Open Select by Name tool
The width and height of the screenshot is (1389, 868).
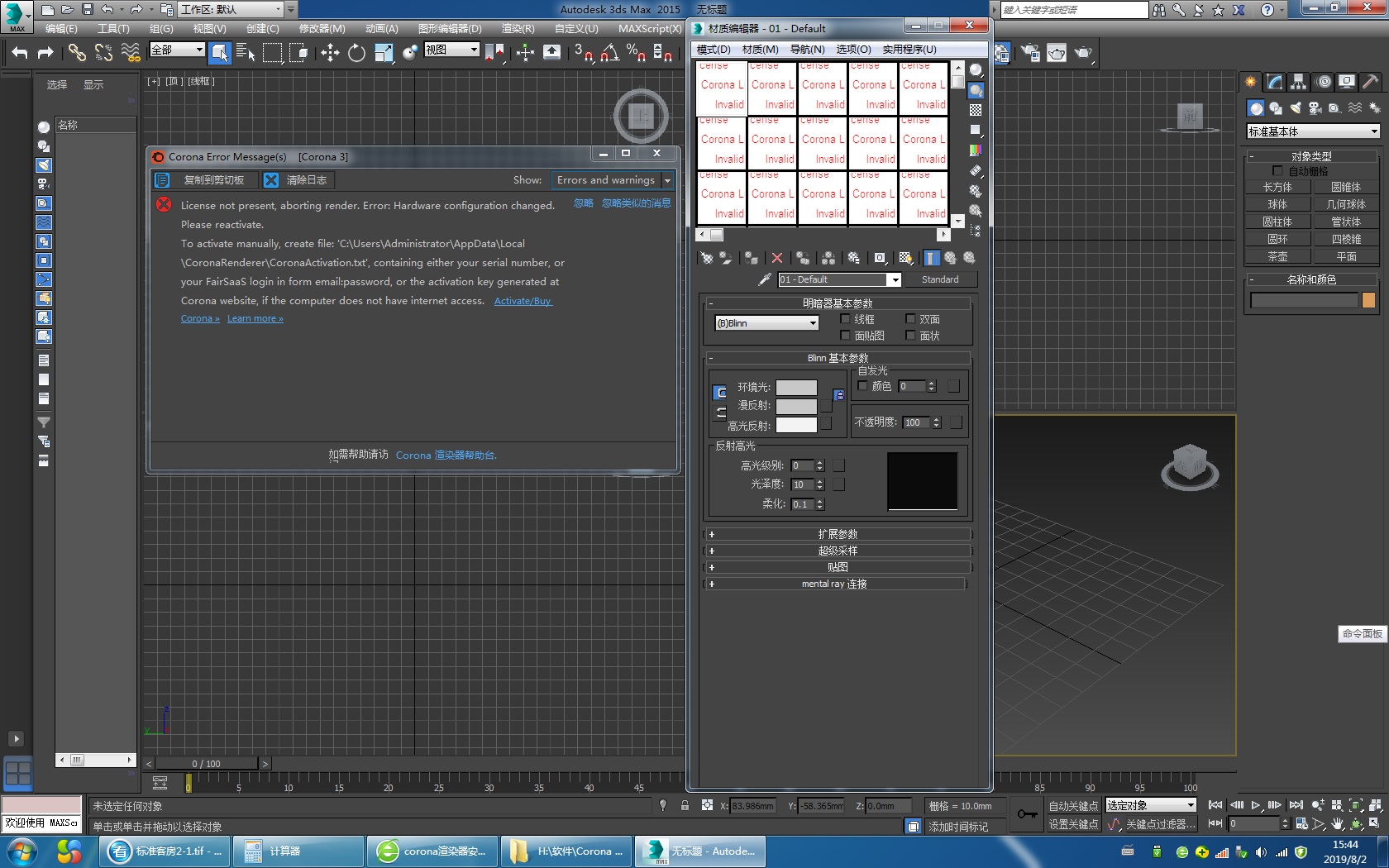click(x=246, y=53)
